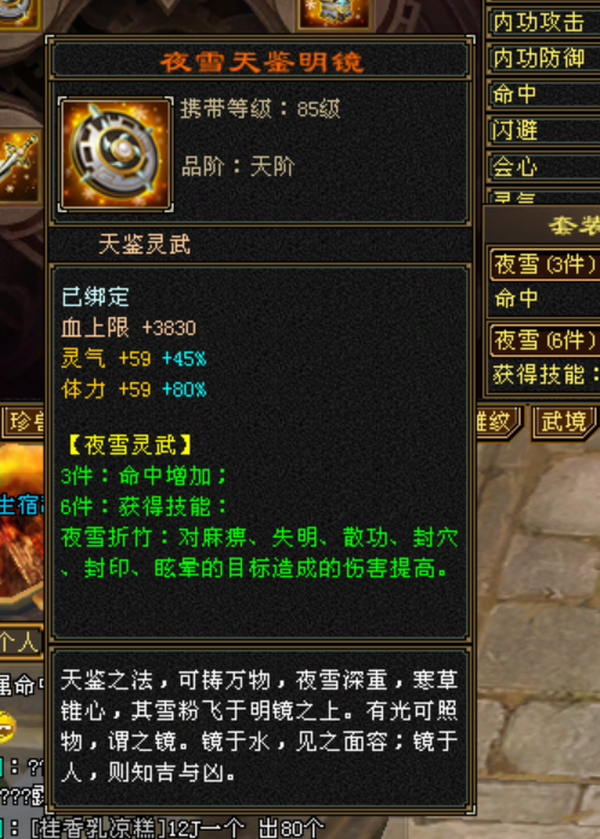Screen dimensions: 600x839
Task: Open the tab left of 武境
Action: pos(497,422)
